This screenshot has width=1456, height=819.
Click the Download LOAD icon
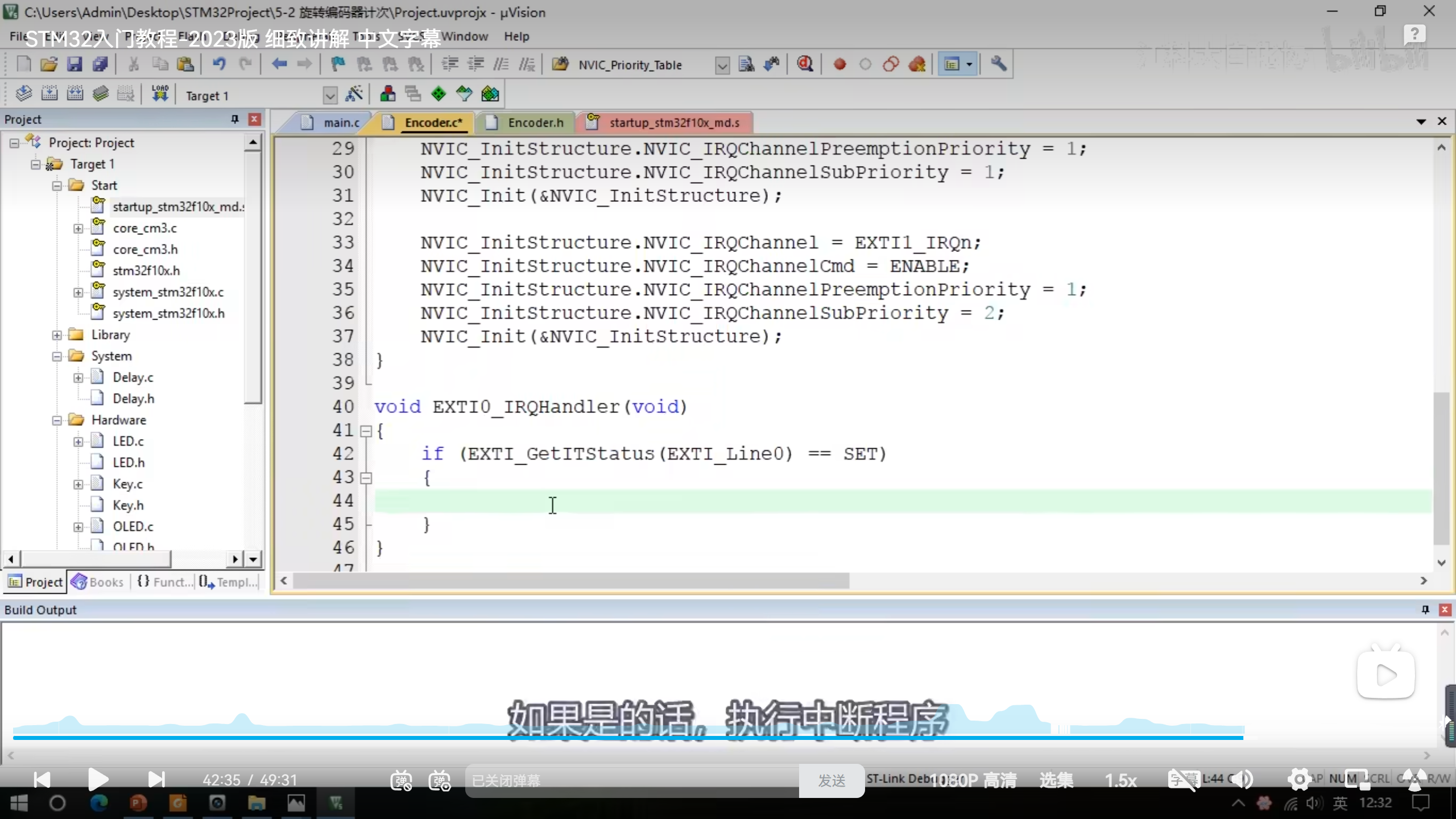tap(160, 94)
